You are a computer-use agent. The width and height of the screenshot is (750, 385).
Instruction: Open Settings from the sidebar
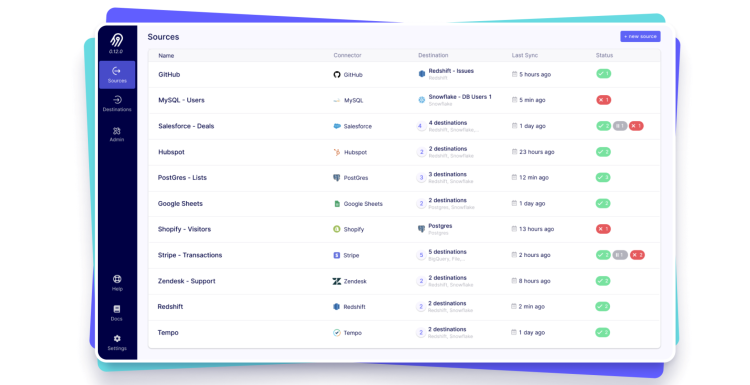tap(117, 342)
